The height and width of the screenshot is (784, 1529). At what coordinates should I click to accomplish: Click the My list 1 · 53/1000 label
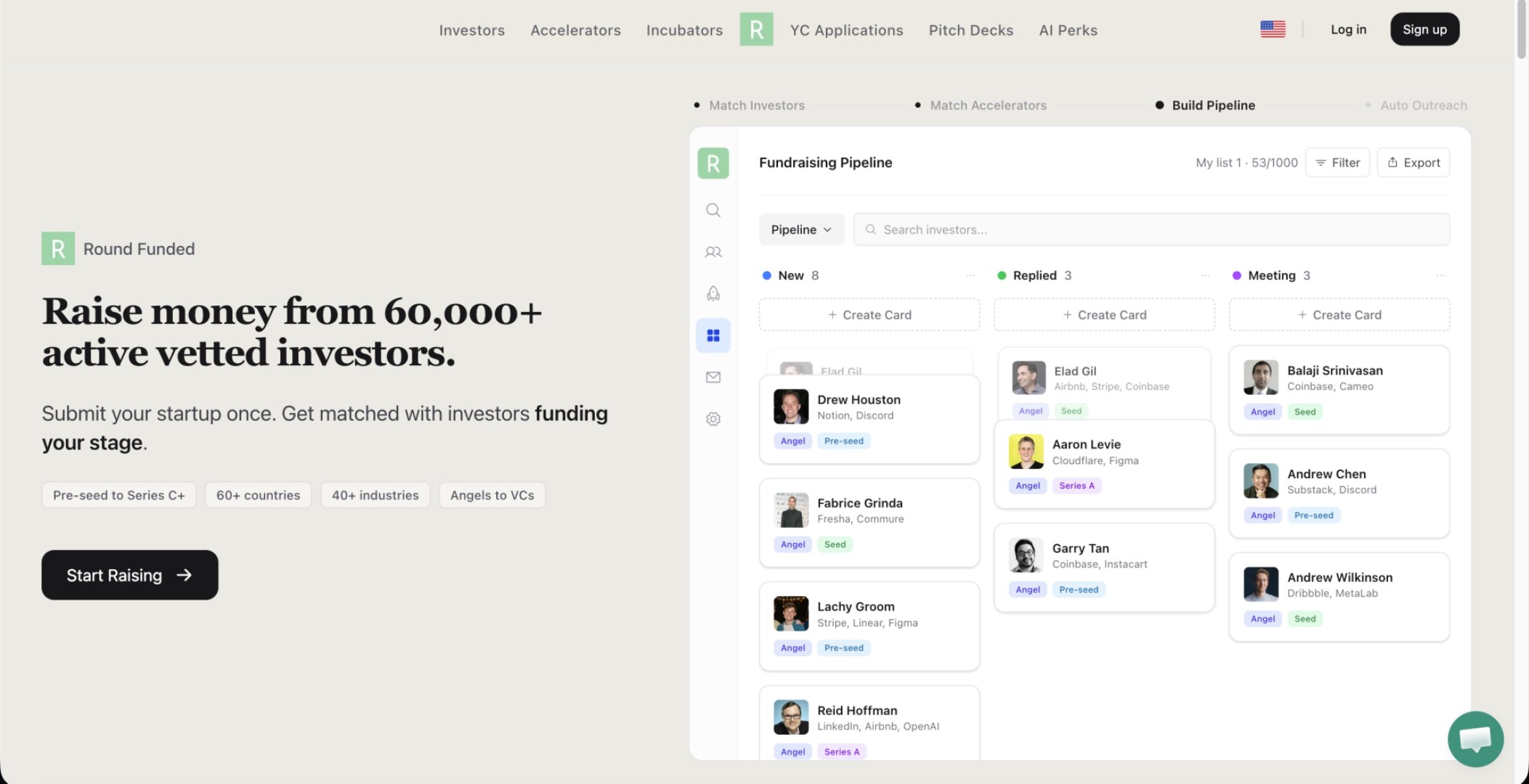tap(1246, 163)
